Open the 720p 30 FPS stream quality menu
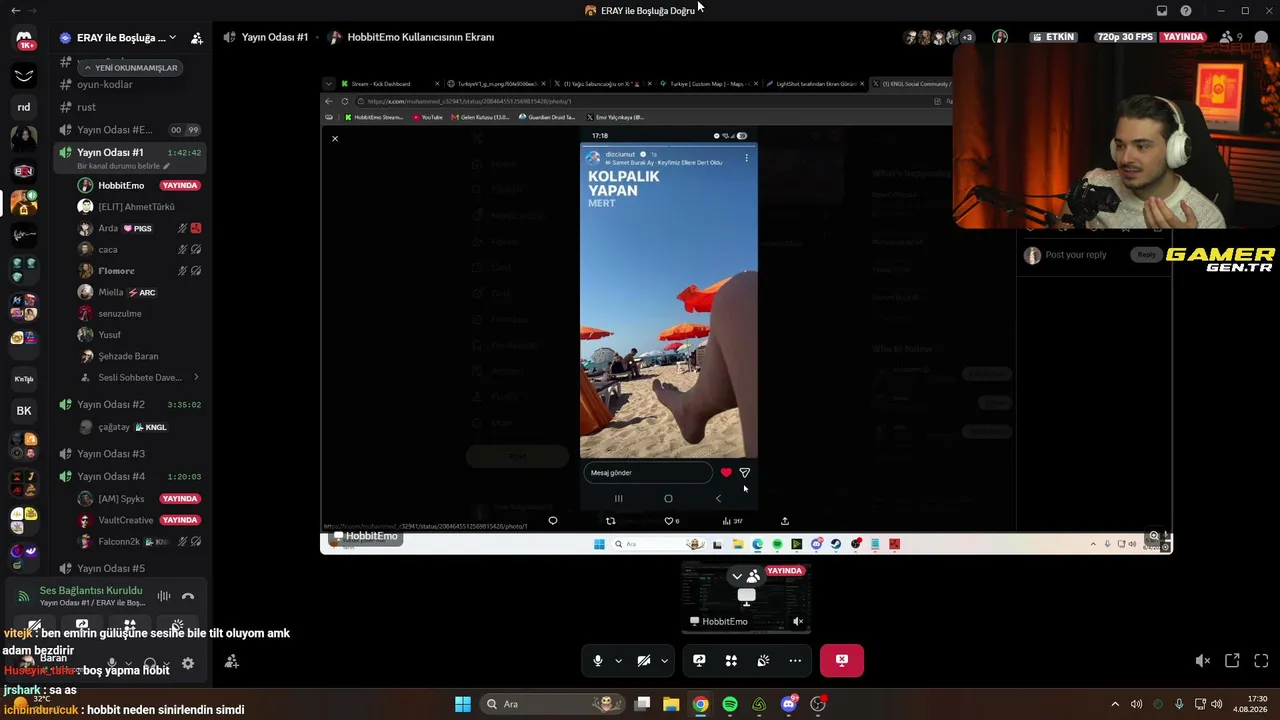1280x720 pixels. pyautogui.click(x=1125, y=37)
